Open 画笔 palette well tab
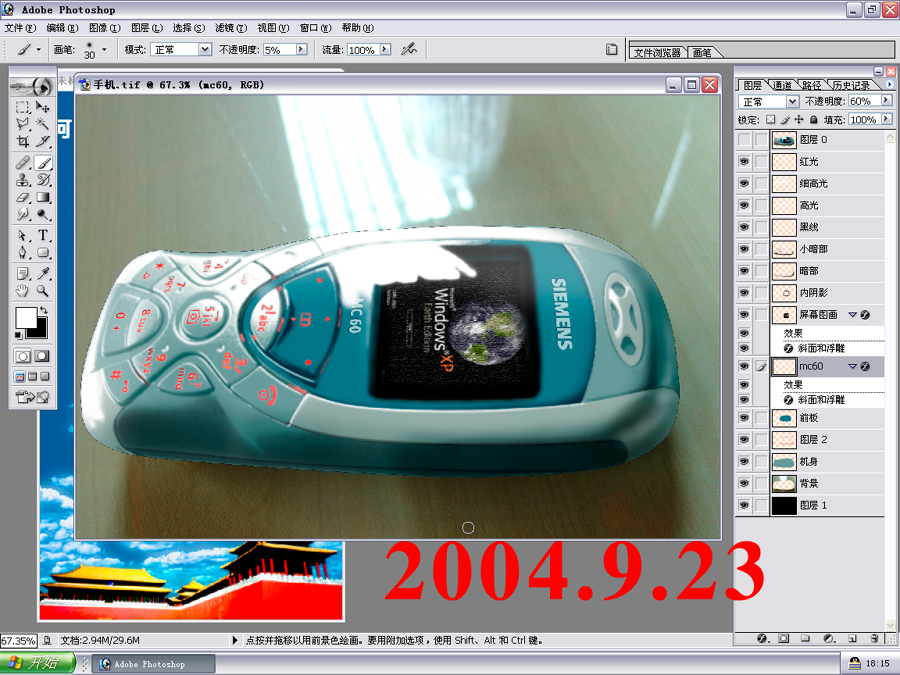 [x=702, y=53]
